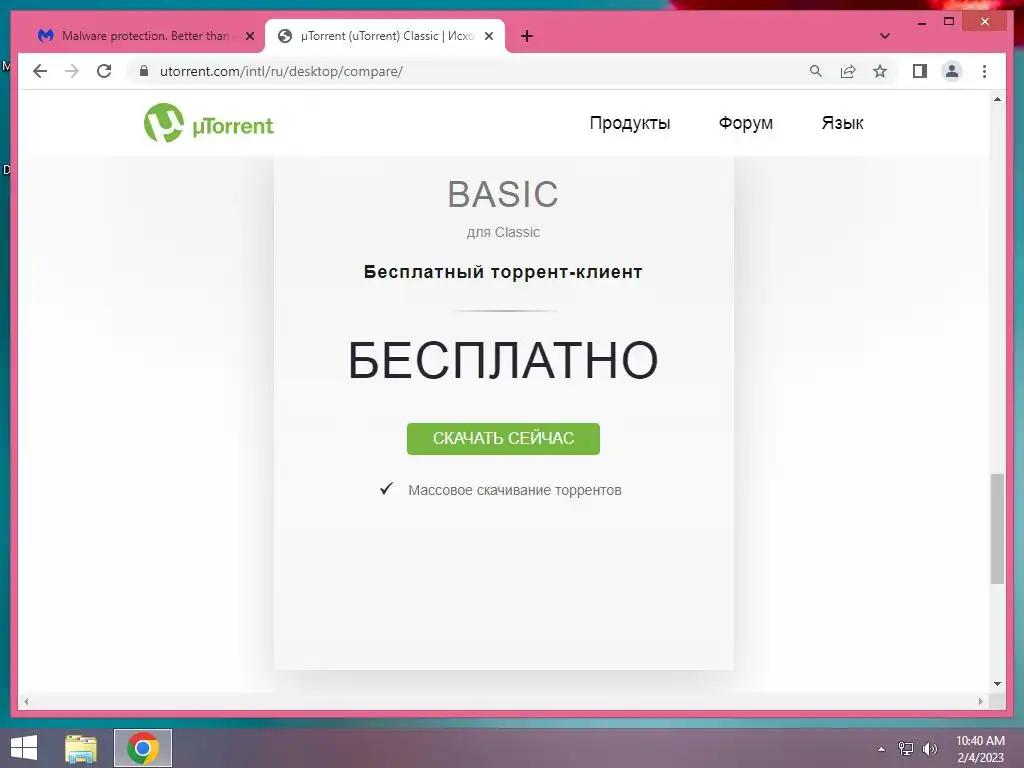
Task: Open network tray icon
Action: [906, 748]
